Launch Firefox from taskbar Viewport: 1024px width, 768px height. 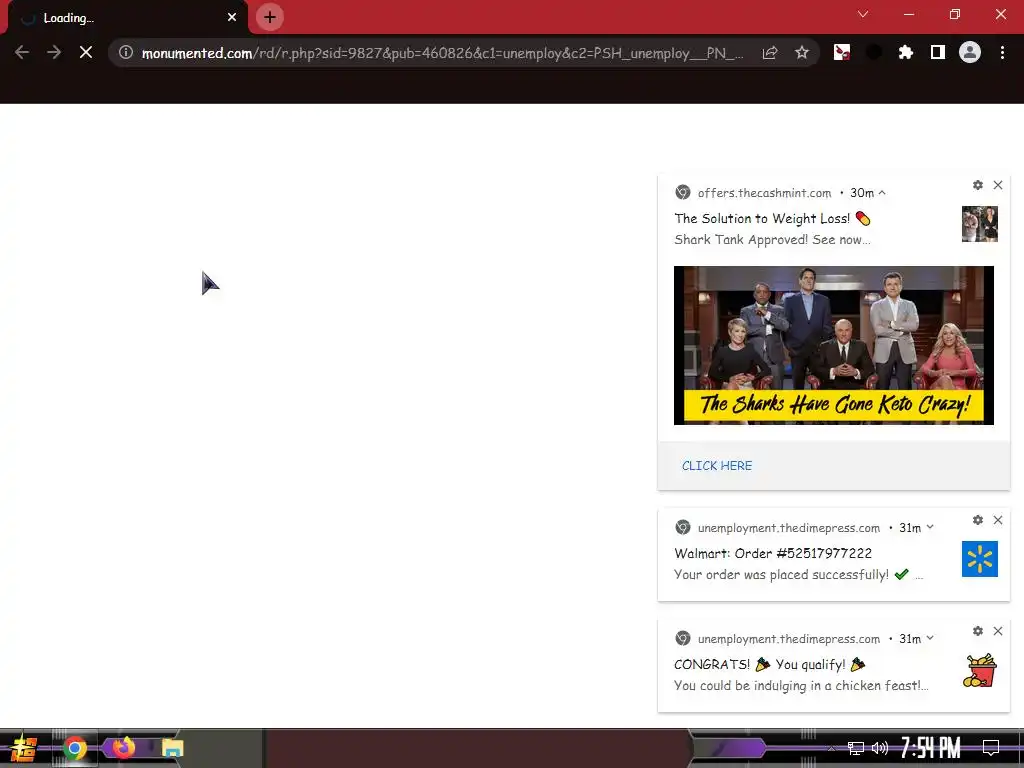123,747
